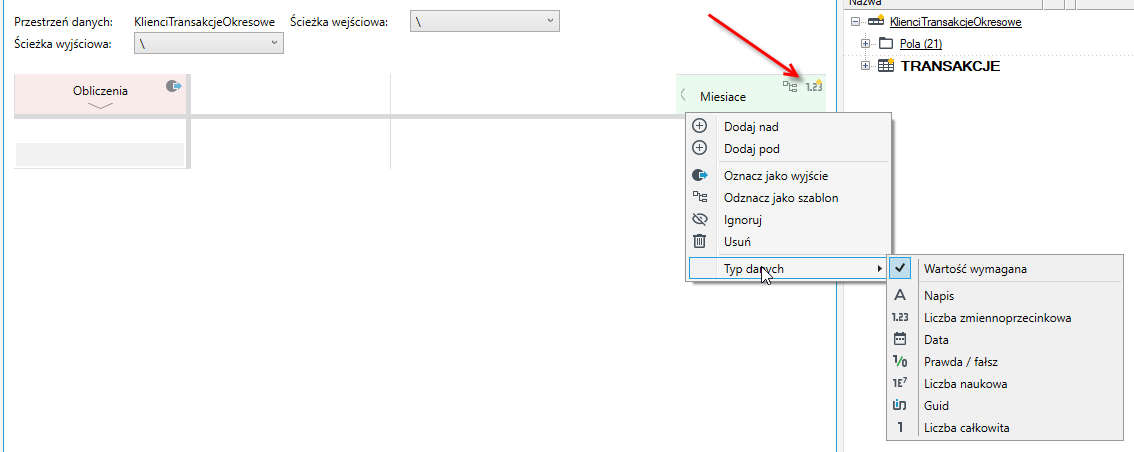Viewport: 1134px width, 452px height.
Task: Expand the TRANSAKCJE tree node
Action: click(866, 66)
